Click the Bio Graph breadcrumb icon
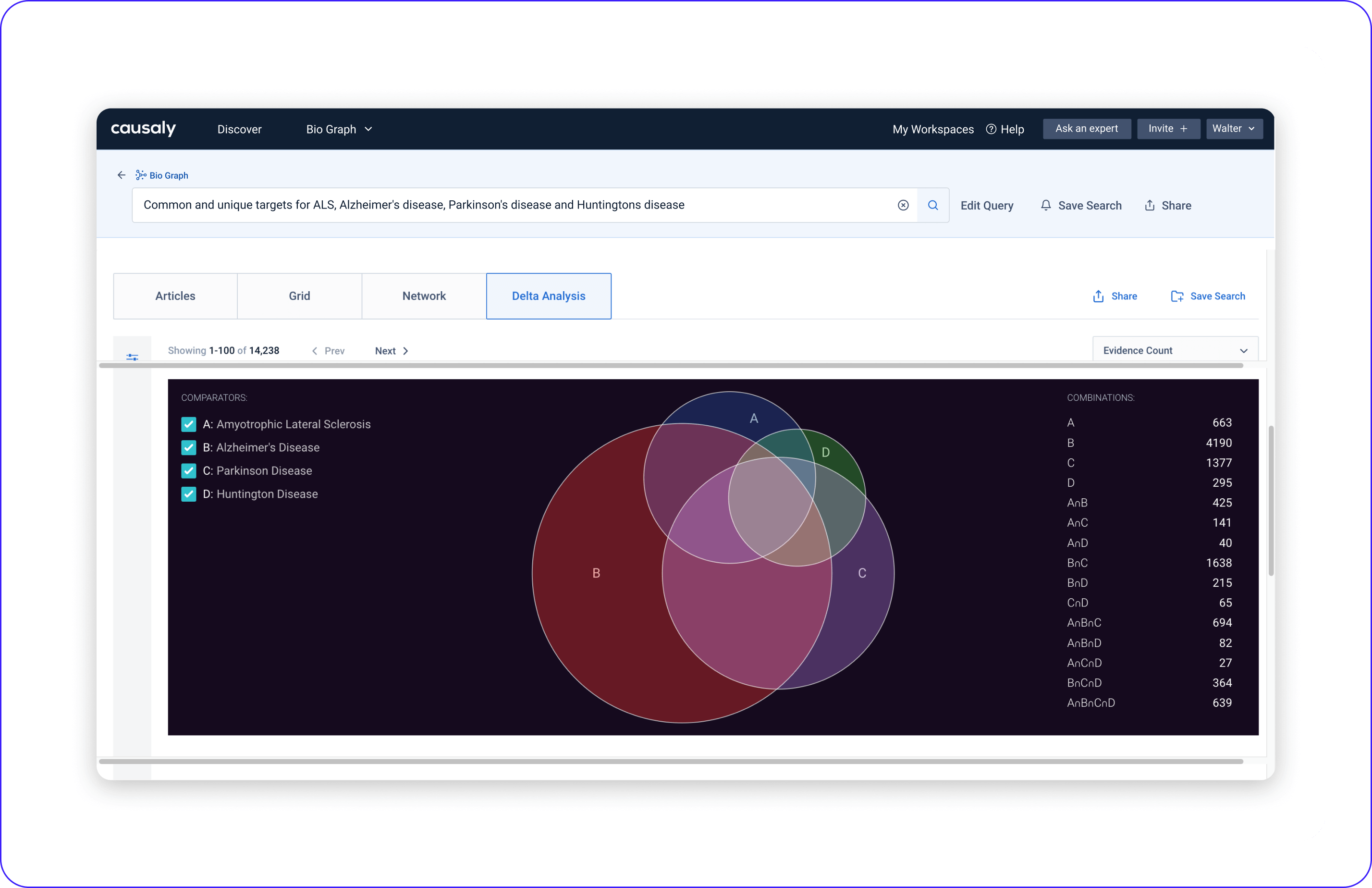This screenshot has width=1372, height=888. click(141, 175)
